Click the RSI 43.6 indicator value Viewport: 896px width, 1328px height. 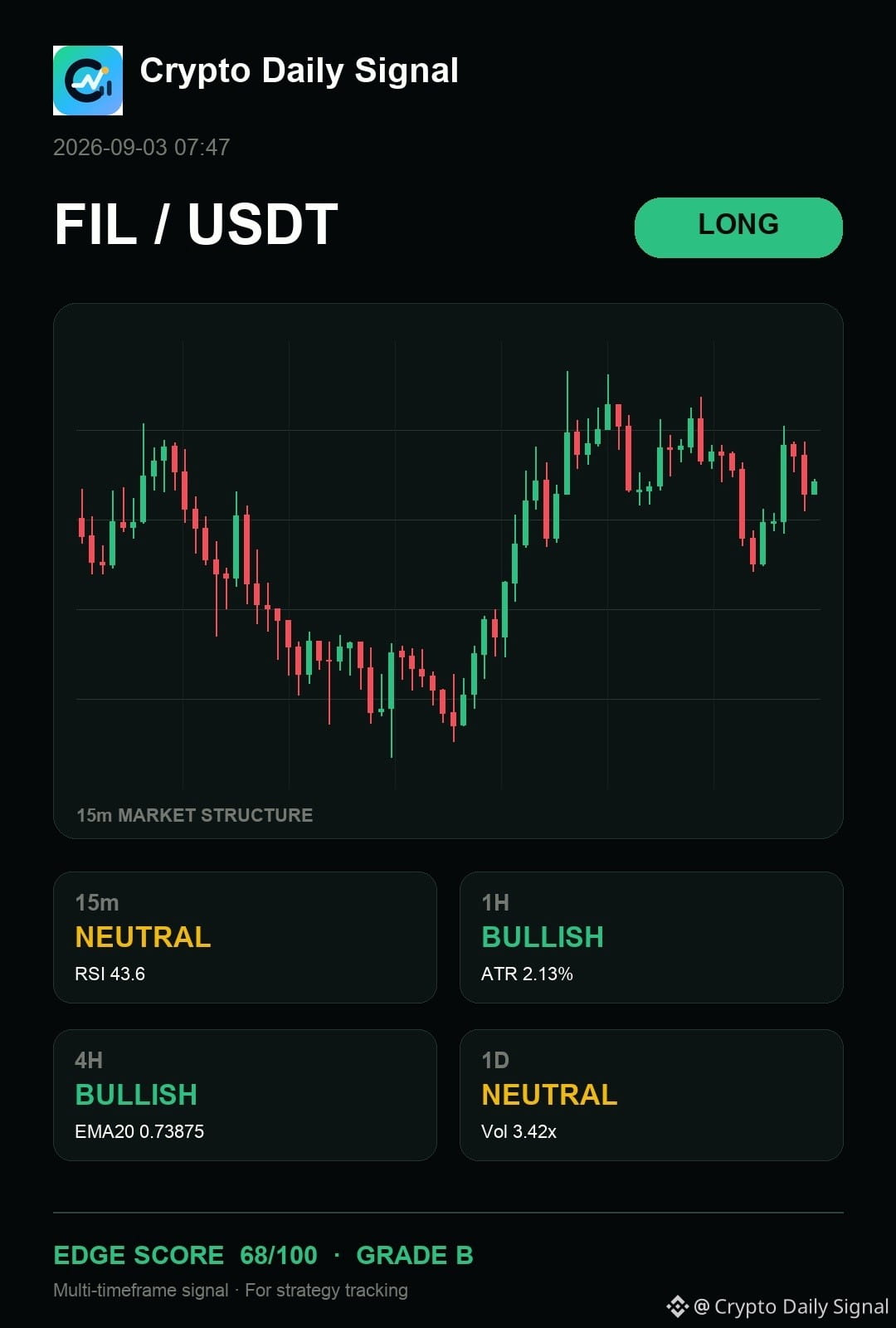pyautogui.click(x=110, y=974)
